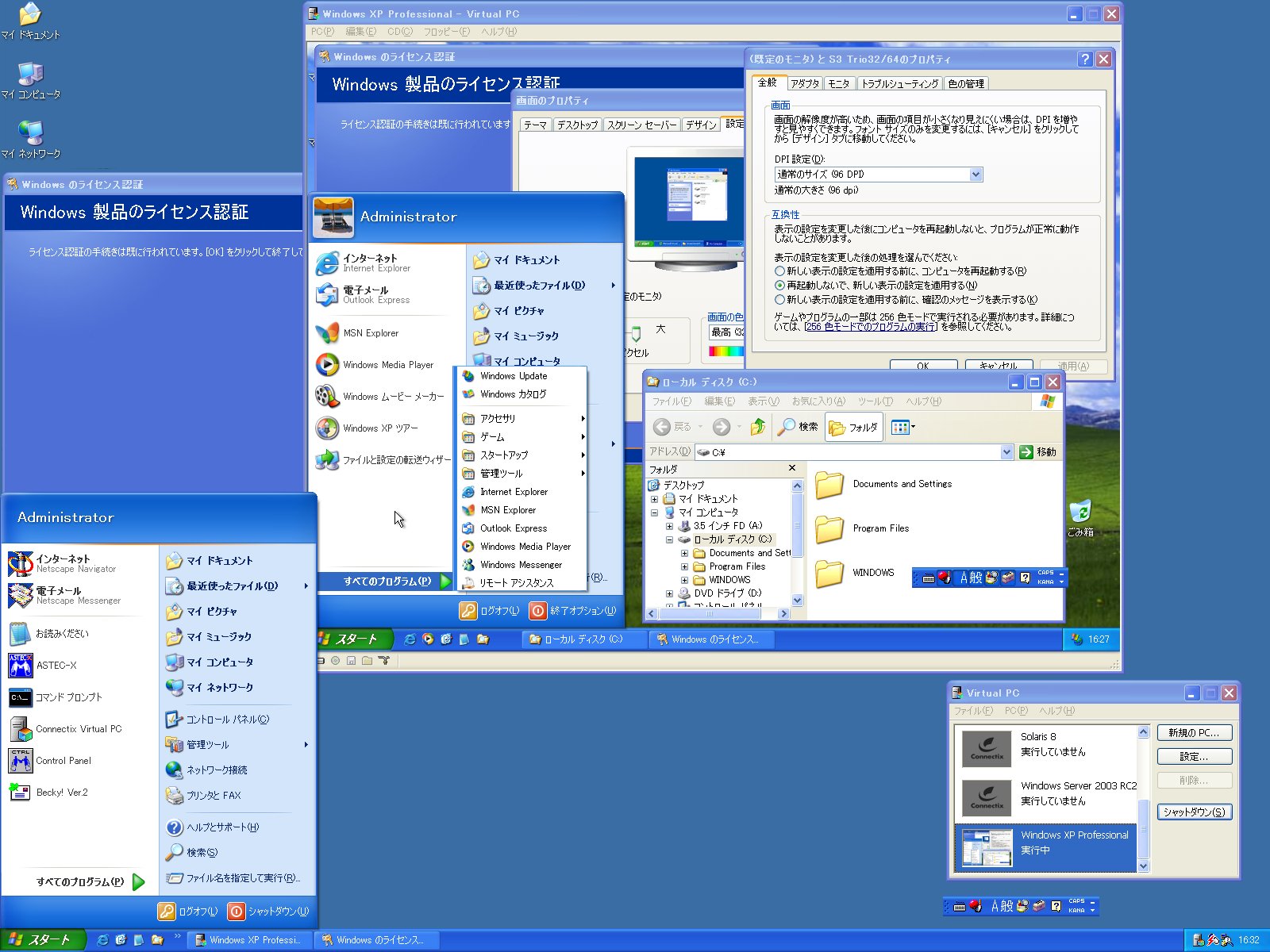Click 新規の PC... button
The height and width of the screenshot is (952, 1270).
(1194, 733)
